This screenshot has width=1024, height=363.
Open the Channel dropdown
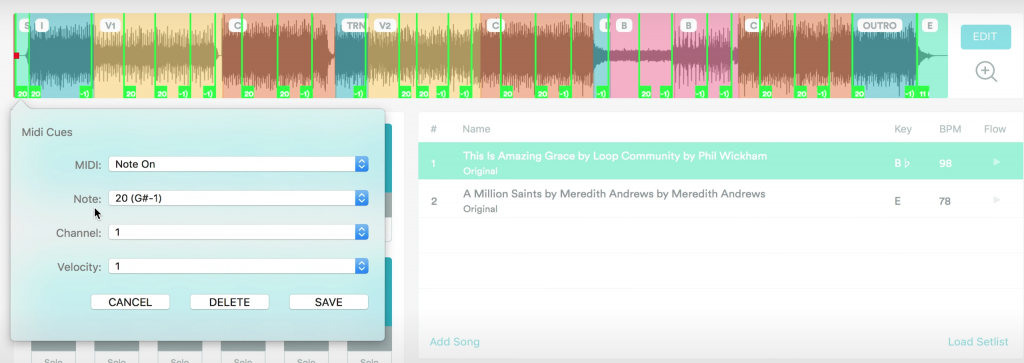(238, 232)
